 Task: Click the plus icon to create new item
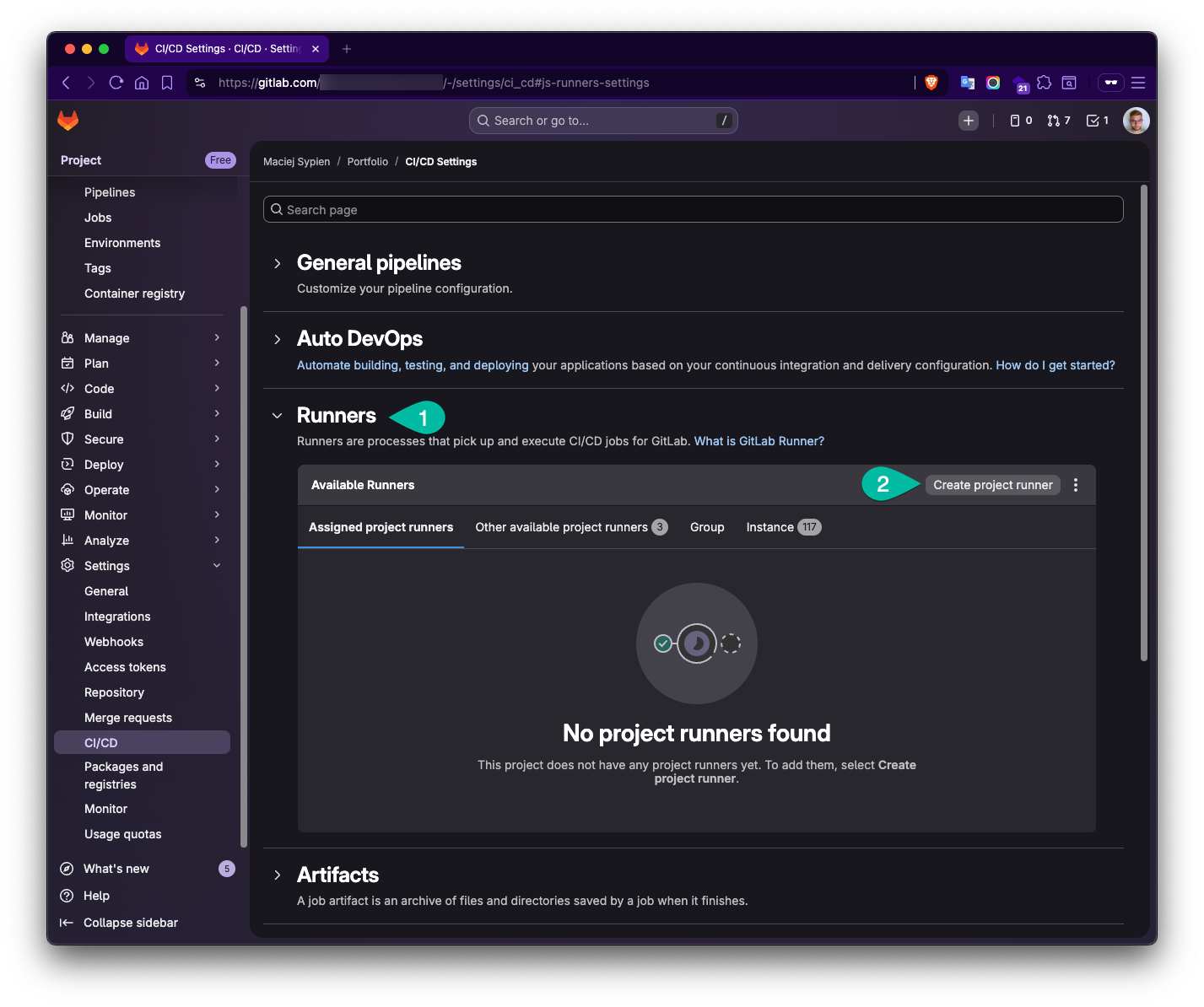point(968,120)
